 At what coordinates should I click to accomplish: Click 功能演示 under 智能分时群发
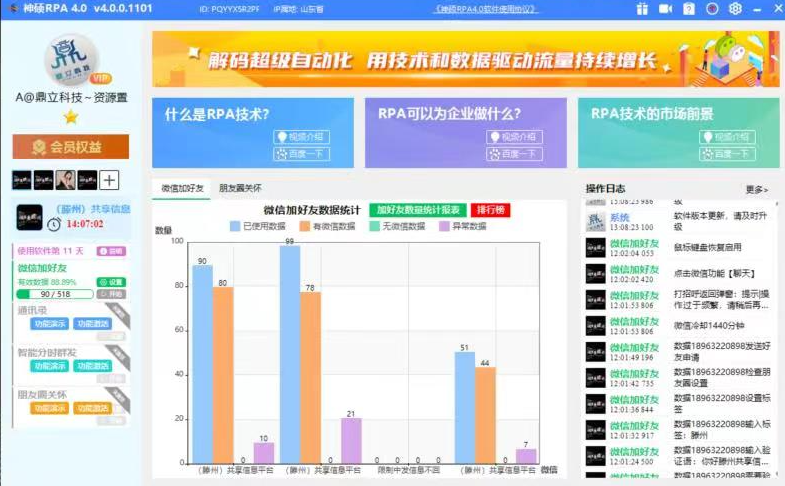click(49, 366)
